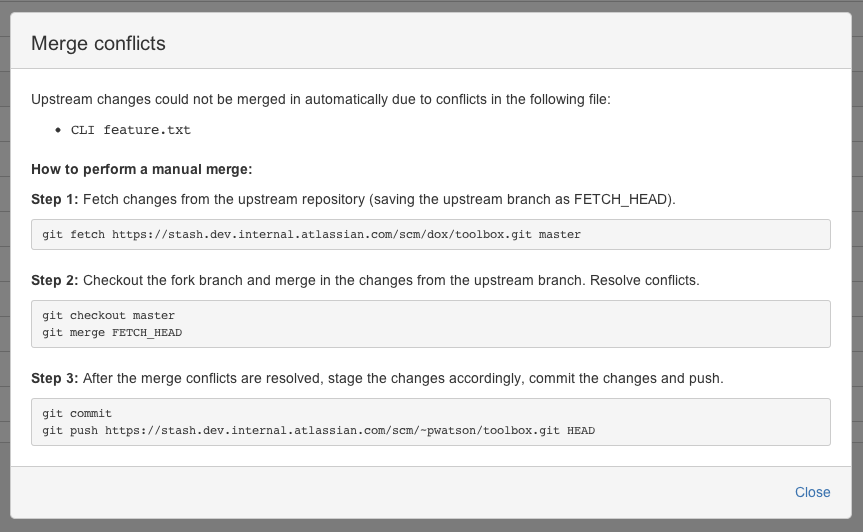
Task: Click the bullet point before the file name
Action: click(x=60, y=130)
